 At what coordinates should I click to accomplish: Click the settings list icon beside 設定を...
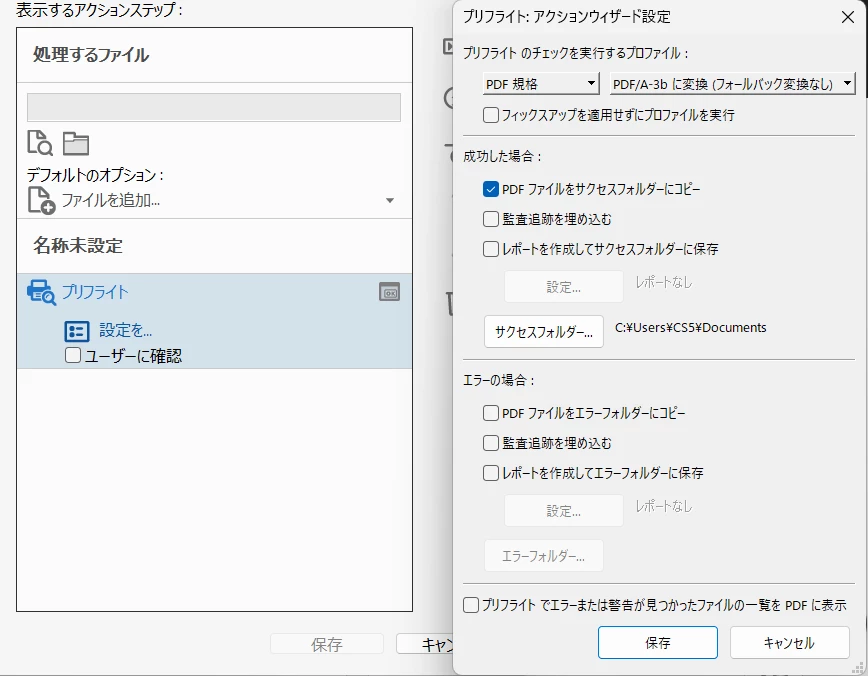click(x=76, y=331)
